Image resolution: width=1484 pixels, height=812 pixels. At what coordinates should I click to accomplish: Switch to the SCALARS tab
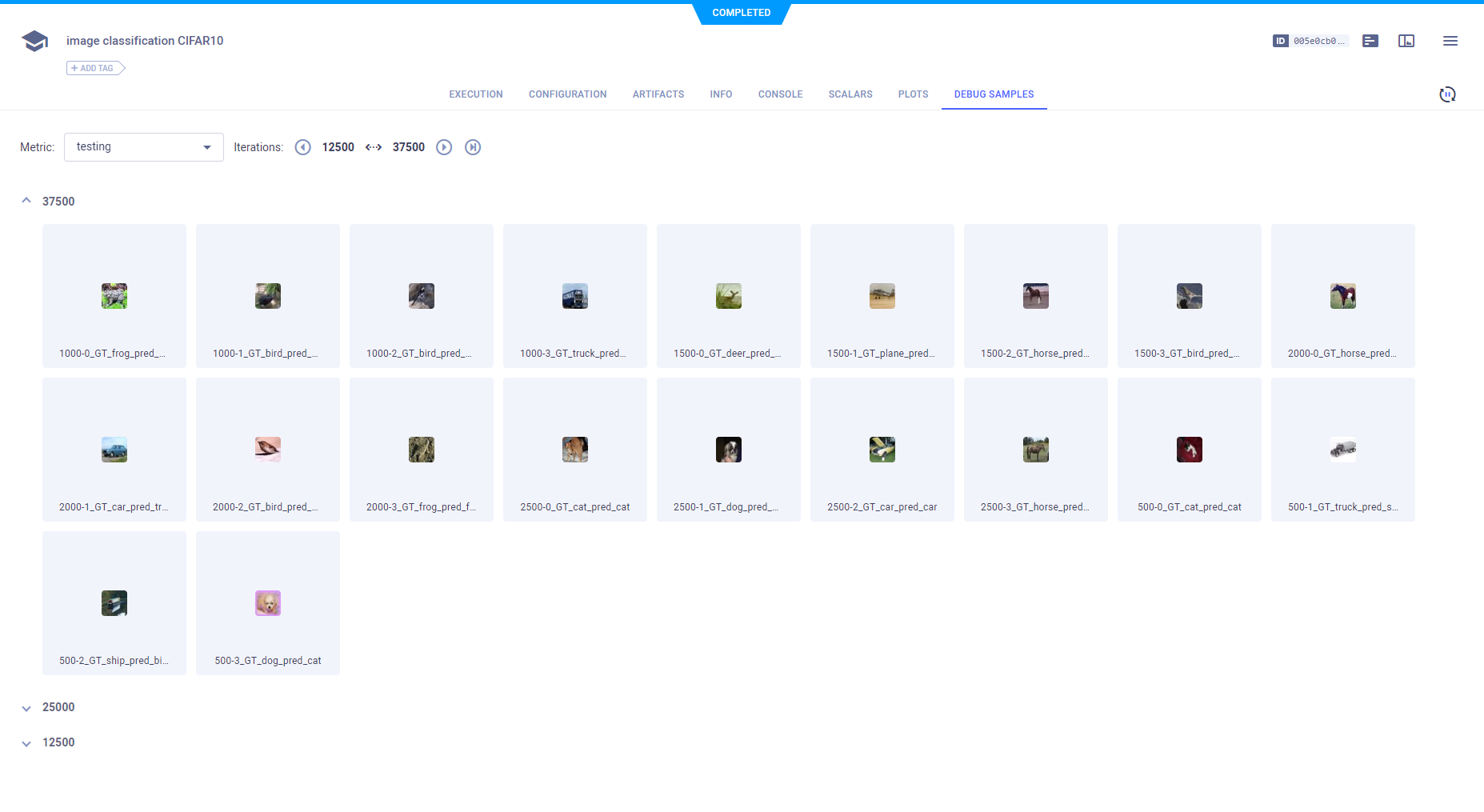pyautogui.click(x=850, y=94)
